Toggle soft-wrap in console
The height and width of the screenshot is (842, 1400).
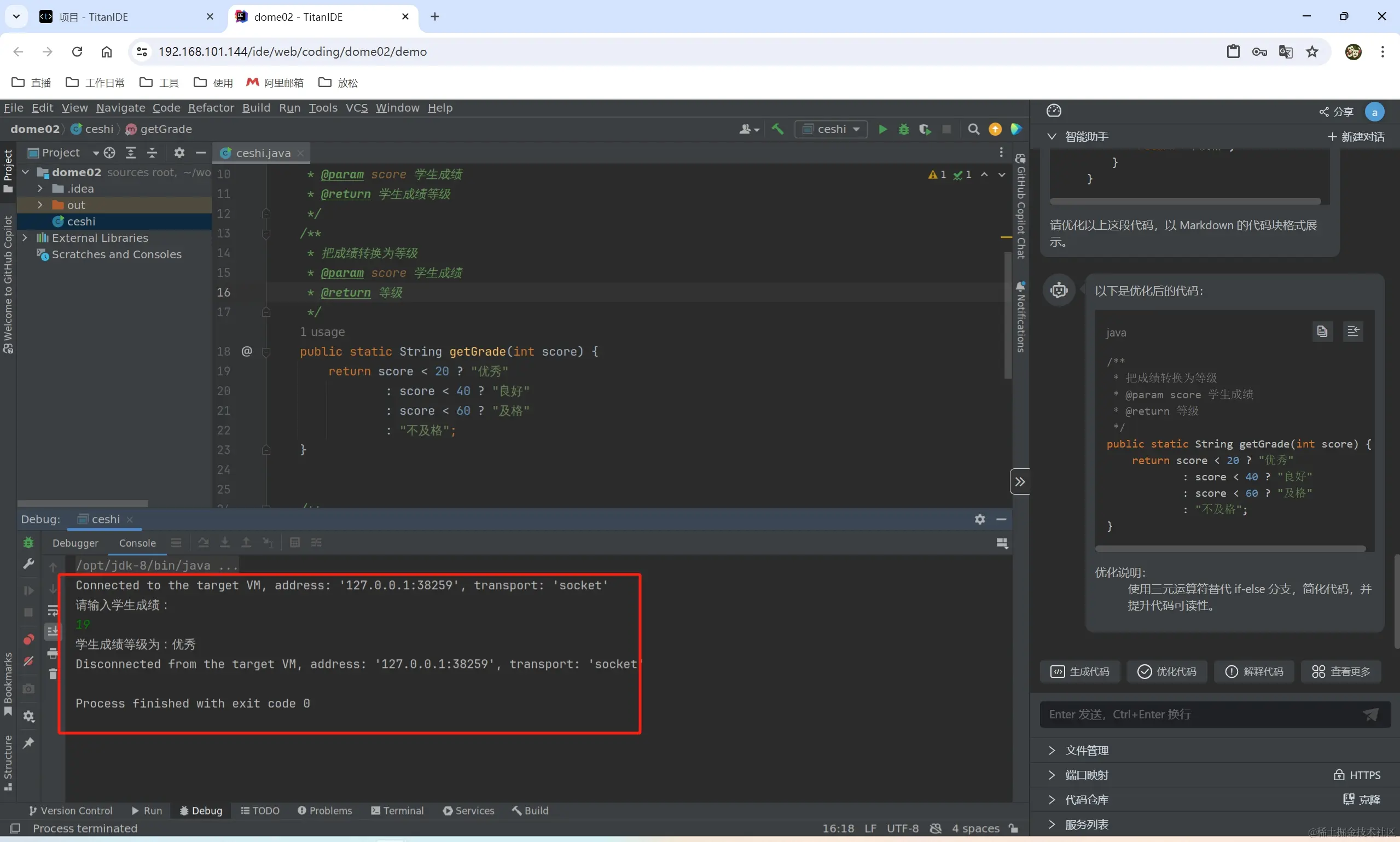[x=53, y=611]
